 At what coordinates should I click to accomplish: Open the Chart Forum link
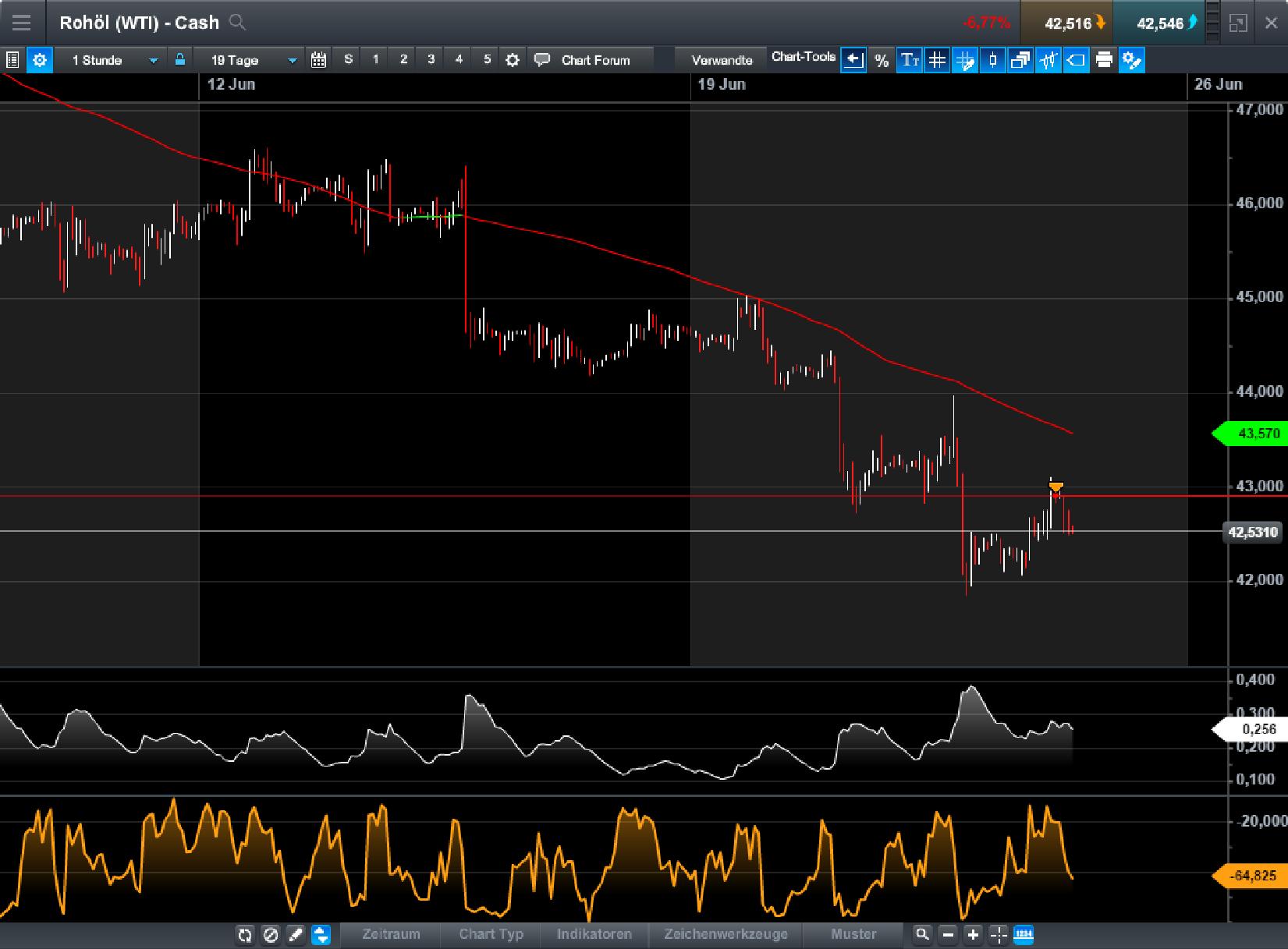[x=595, y=59]
